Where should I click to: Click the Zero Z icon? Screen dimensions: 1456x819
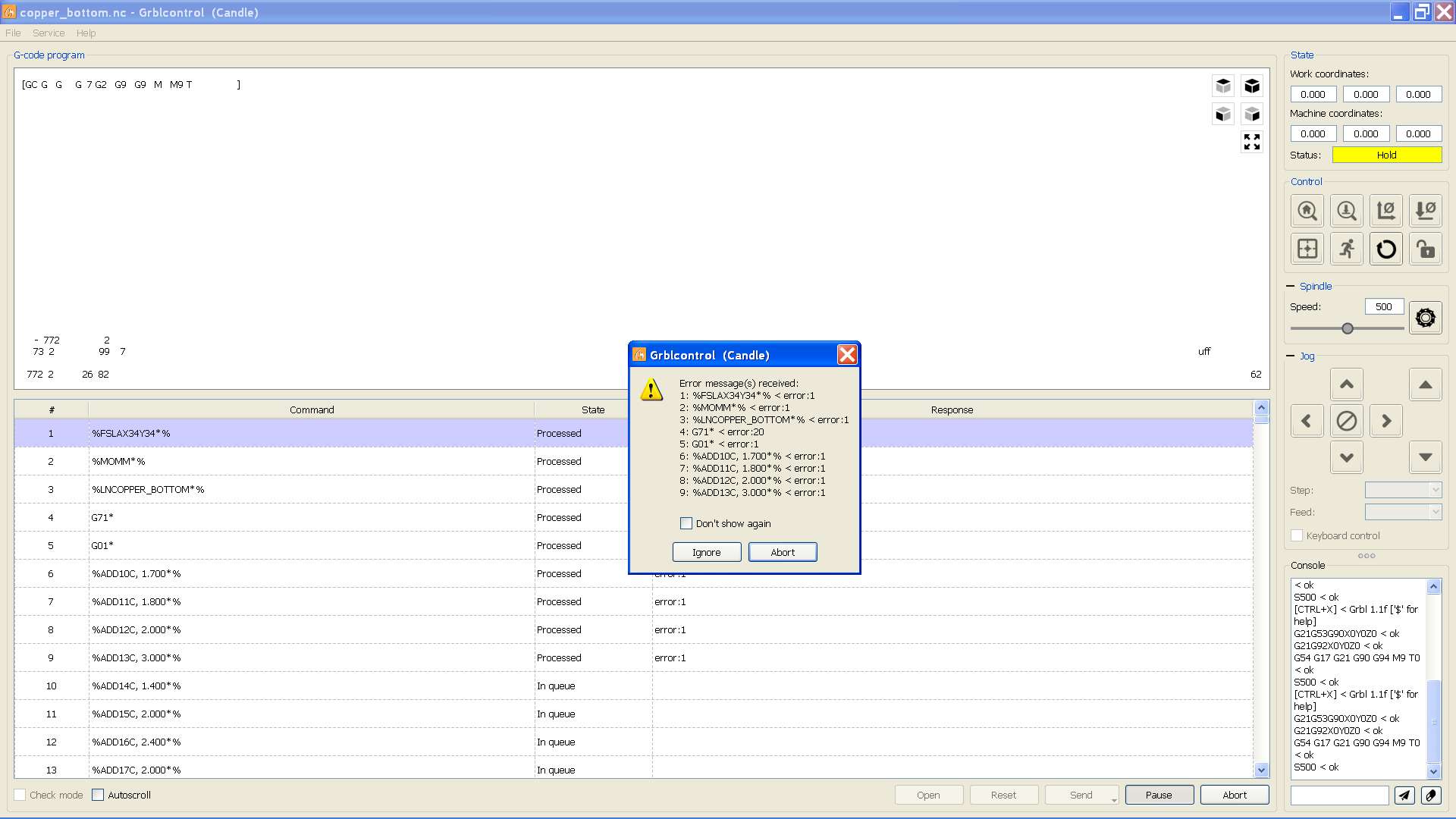[x=1426, y=211]
